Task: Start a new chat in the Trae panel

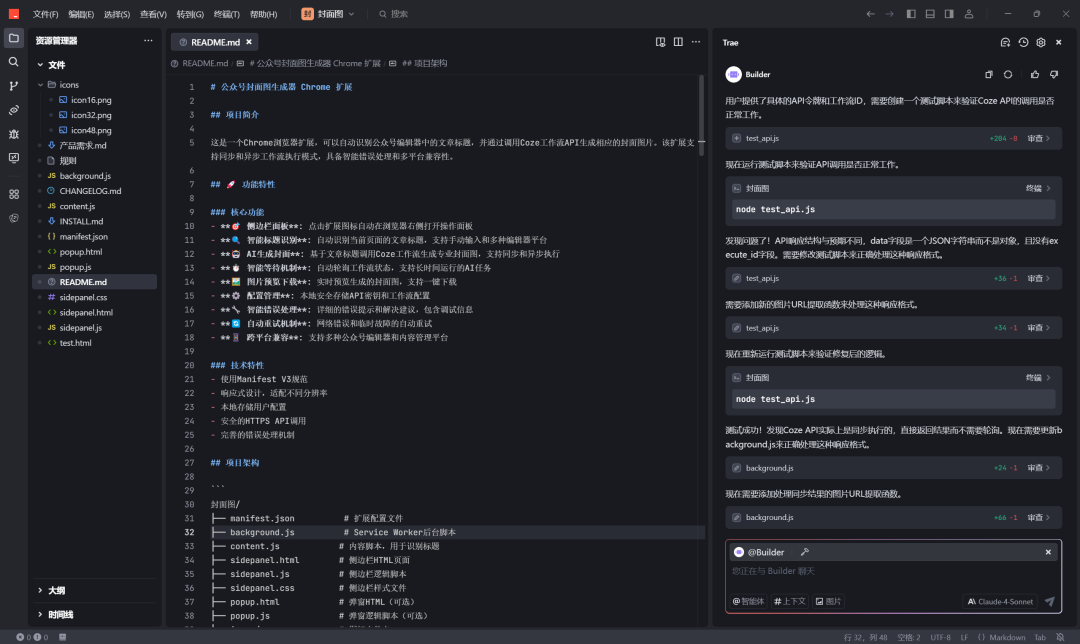Action: [x=1006, y=42]
